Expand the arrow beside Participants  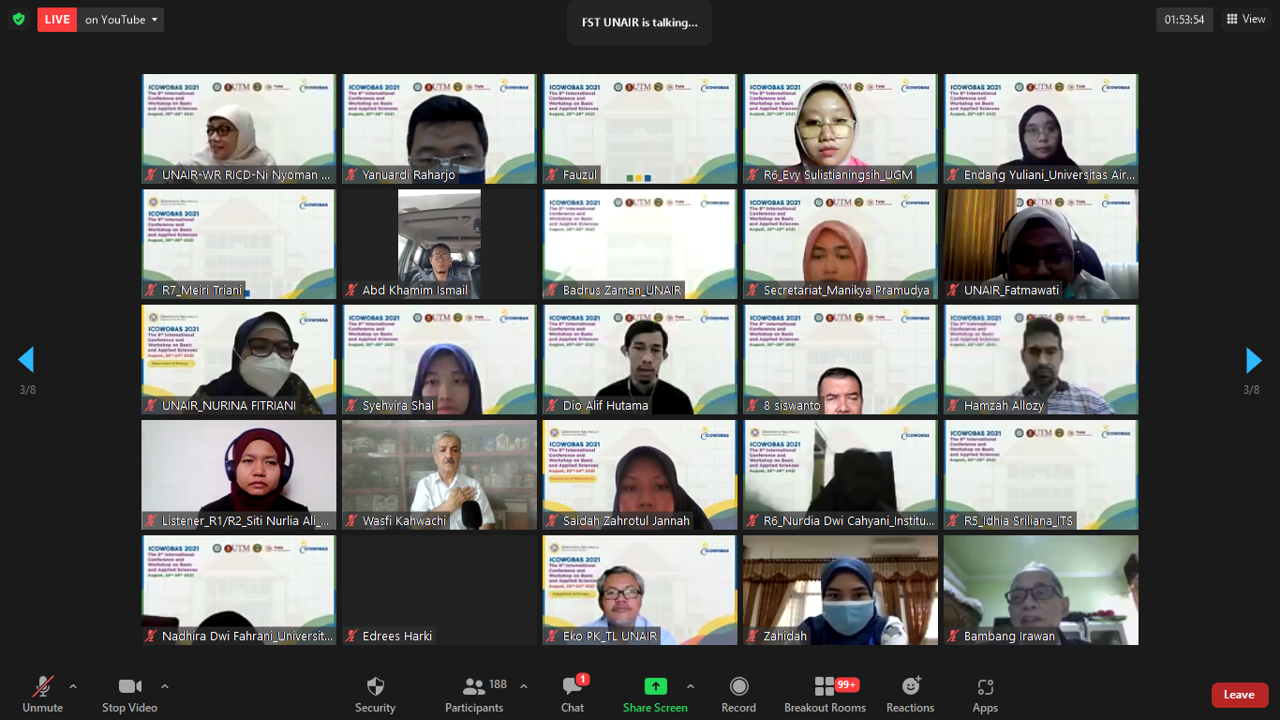pyautogui.click(x=524, y=686)
